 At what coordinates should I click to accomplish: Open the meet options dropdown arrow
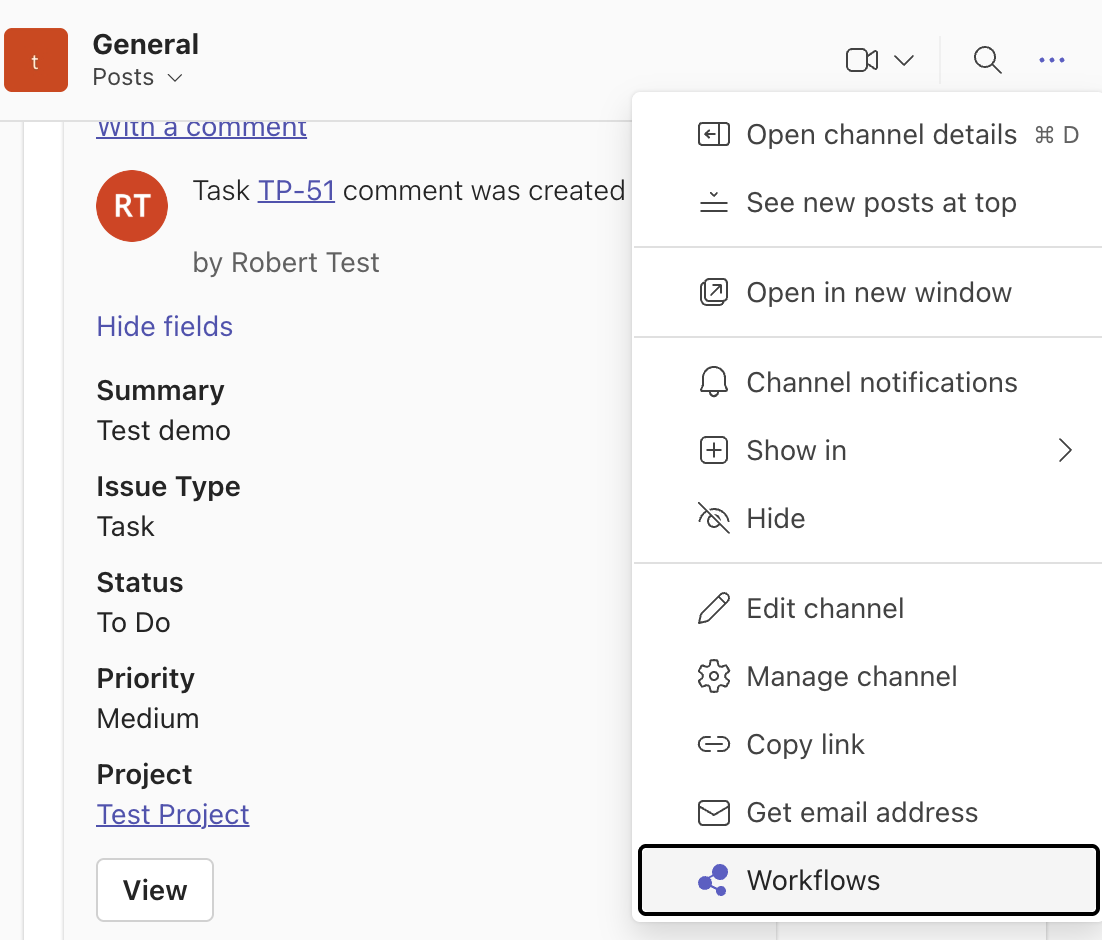pyautogui.click(x=904, y=61)
